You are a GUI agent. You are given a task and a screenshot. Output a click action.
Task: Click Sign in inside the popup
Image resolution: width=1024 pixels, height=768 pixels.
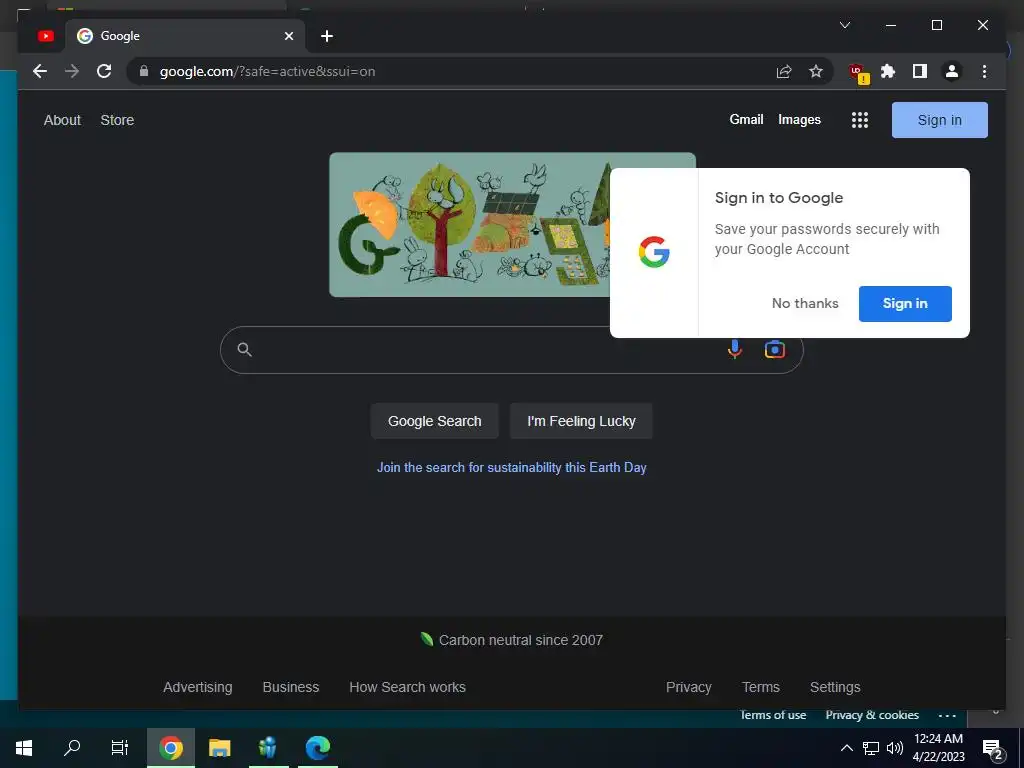(905, 304)
